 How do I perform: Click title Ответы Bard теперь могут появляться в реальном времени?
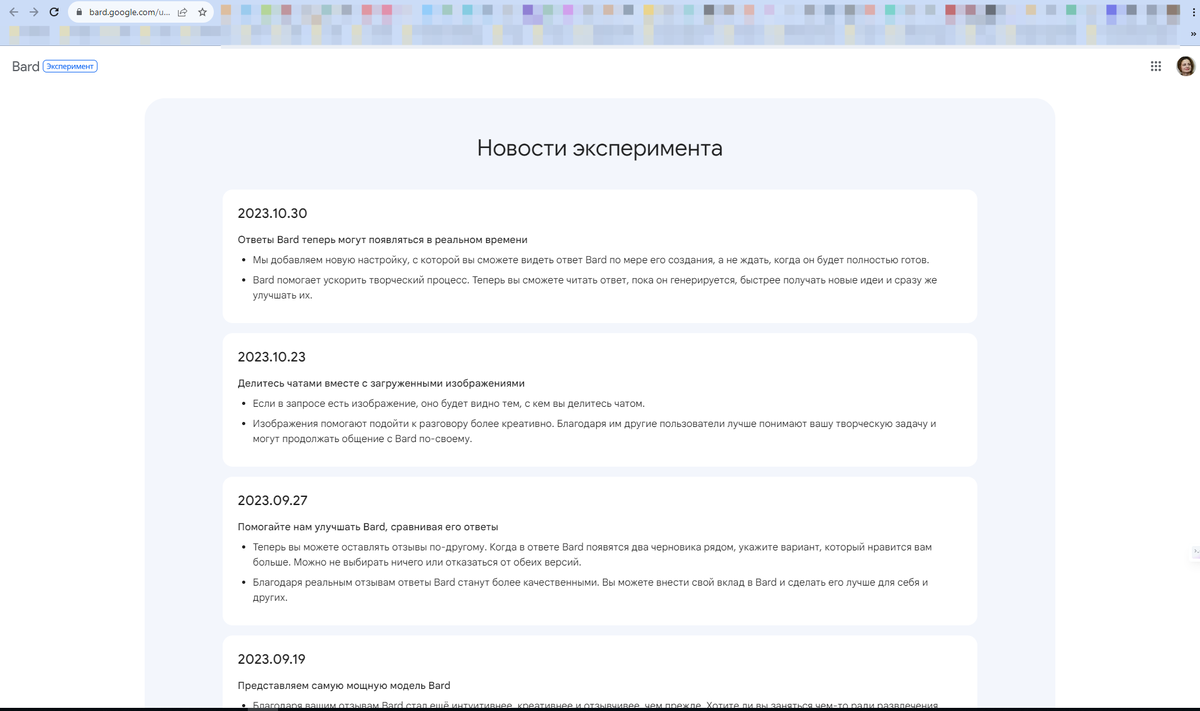click(x=382, y=240)
